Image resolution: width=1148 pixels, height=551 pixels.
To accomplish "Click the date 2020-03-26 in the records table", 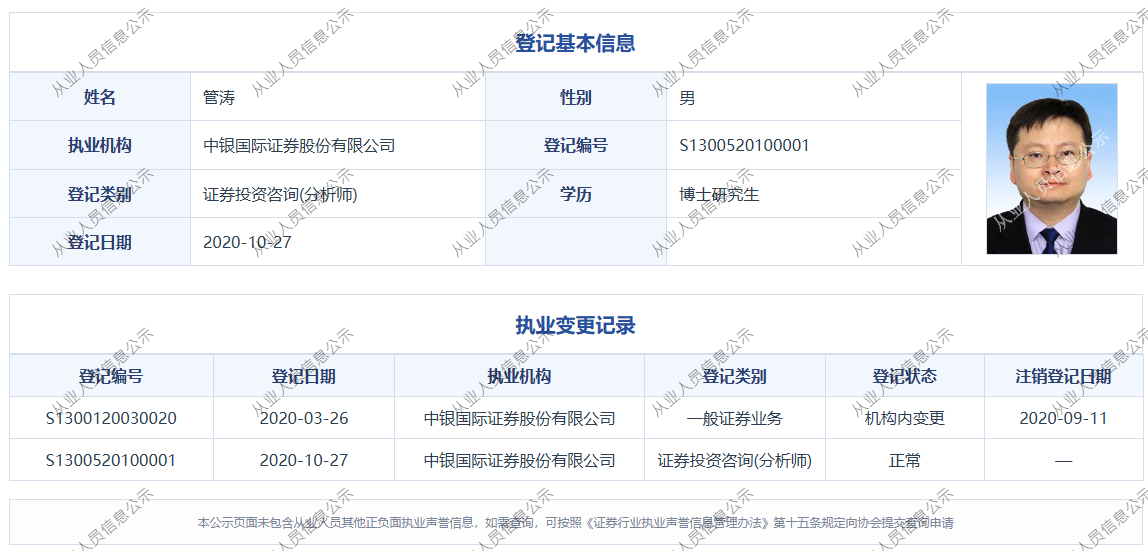I will [304, 419].
